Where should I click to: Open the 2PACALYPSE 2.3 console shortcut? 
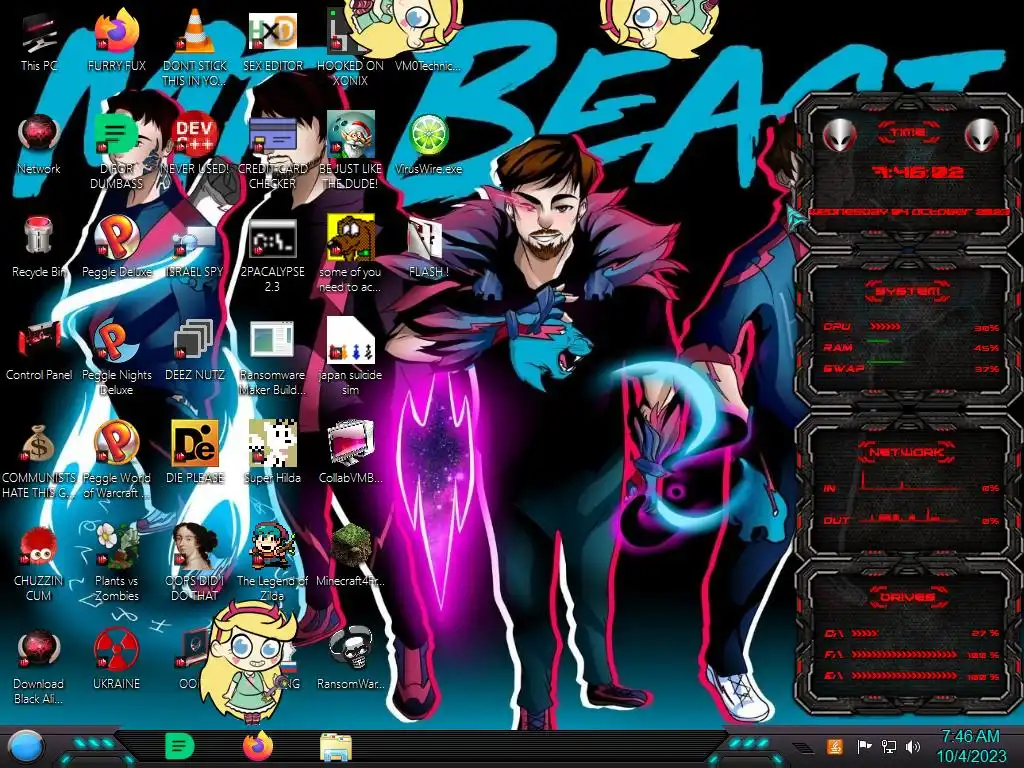pos(272,238)
